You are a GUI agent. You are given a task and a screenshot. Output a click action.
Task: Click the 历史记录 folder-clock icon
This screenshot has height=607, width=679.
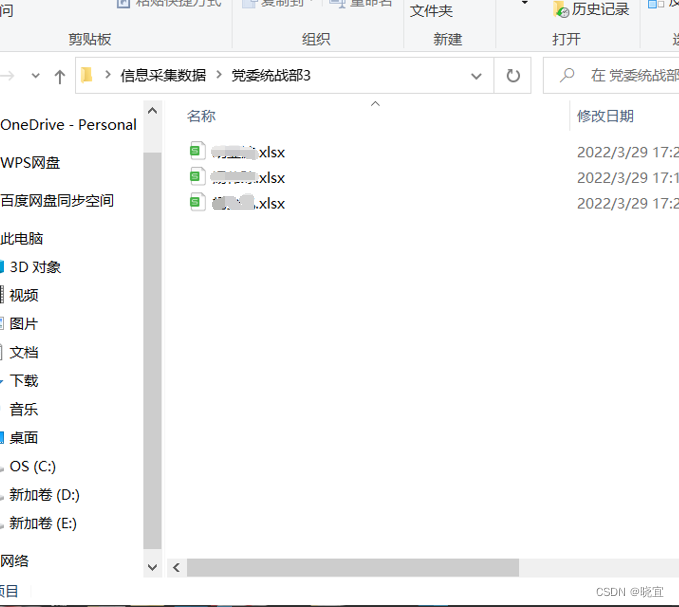click(561, 10)
